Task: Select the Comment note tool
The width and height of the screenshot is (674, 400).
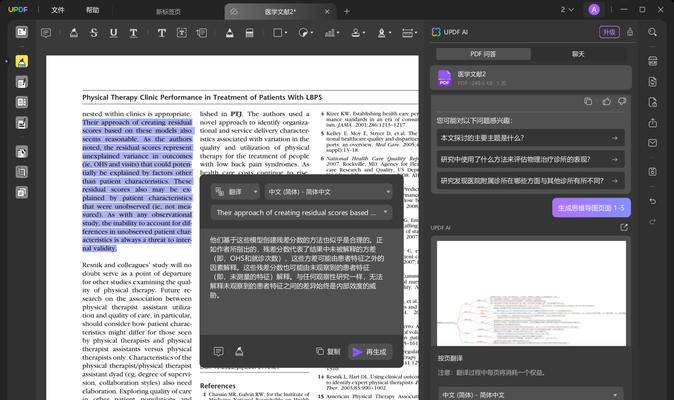Action: 46,33
